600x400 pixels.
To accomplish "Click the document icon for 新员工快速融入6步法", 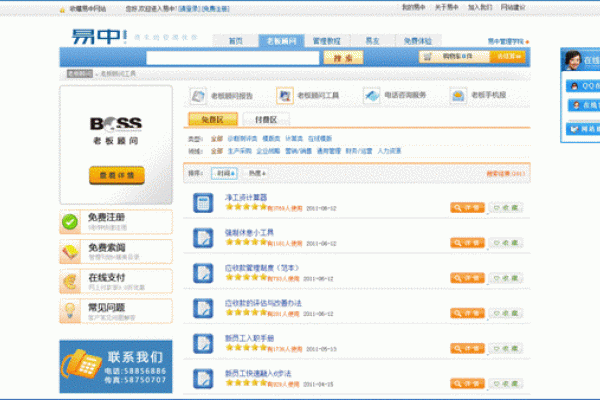I will click(x=203, y=379).
